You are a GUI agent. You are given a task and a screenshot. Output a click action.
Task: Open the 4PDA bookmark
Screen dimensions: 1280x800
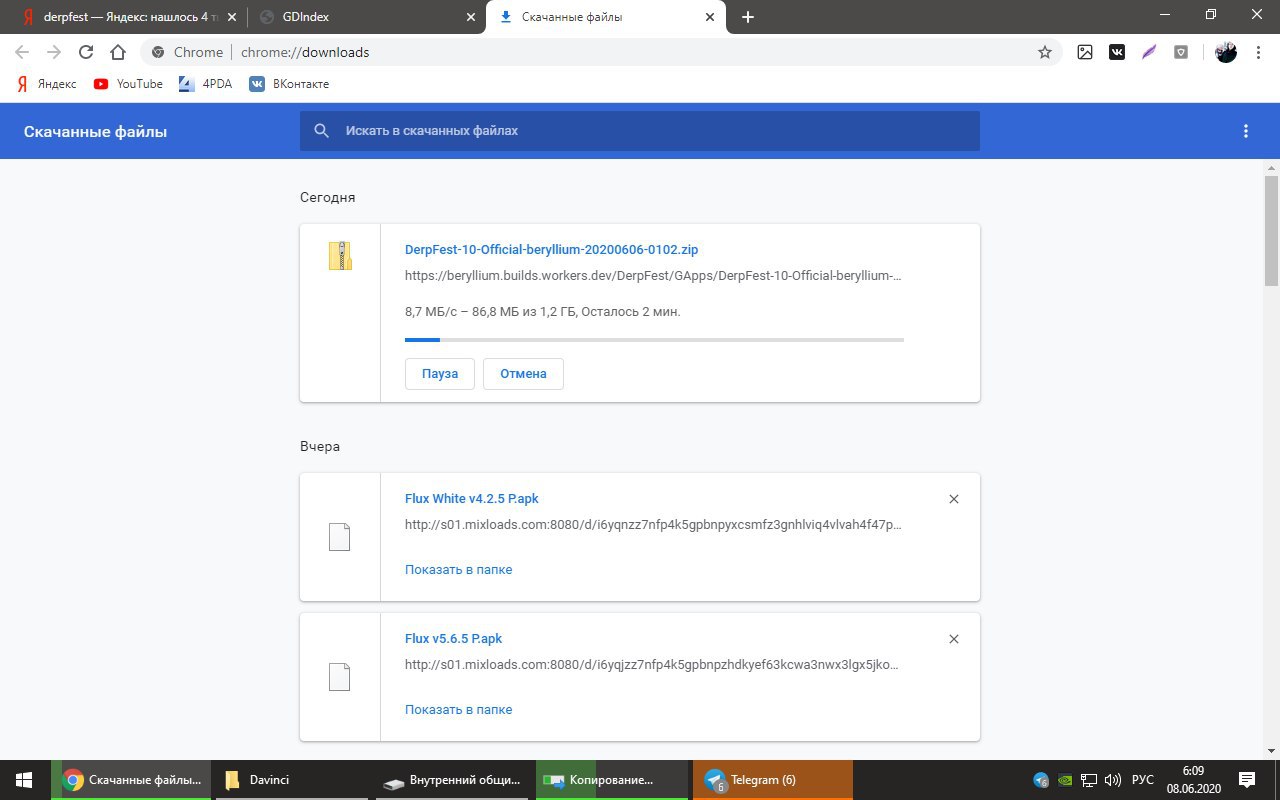205,84
